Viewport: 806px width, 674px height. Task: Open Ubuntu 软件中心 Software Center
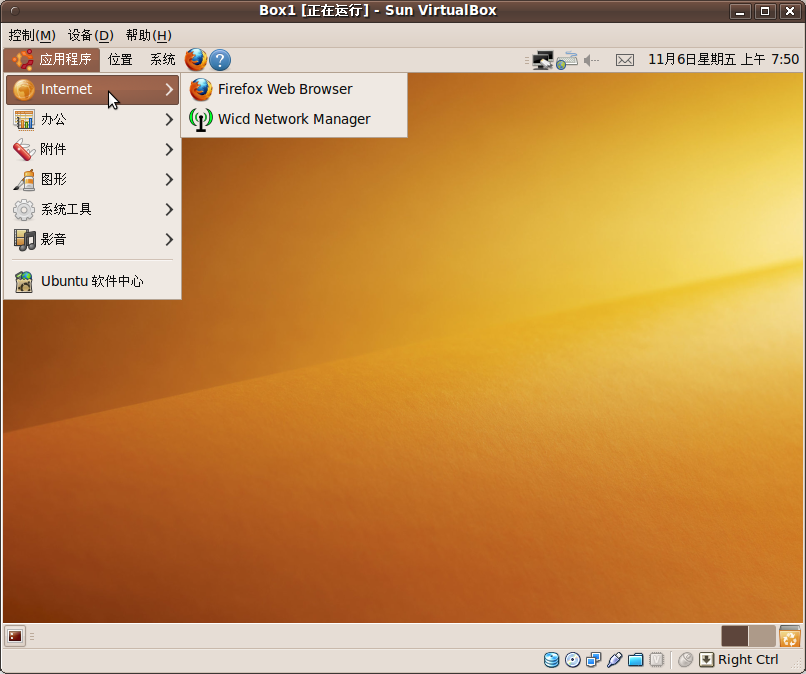pyautogui.click(x=93, y=281)
